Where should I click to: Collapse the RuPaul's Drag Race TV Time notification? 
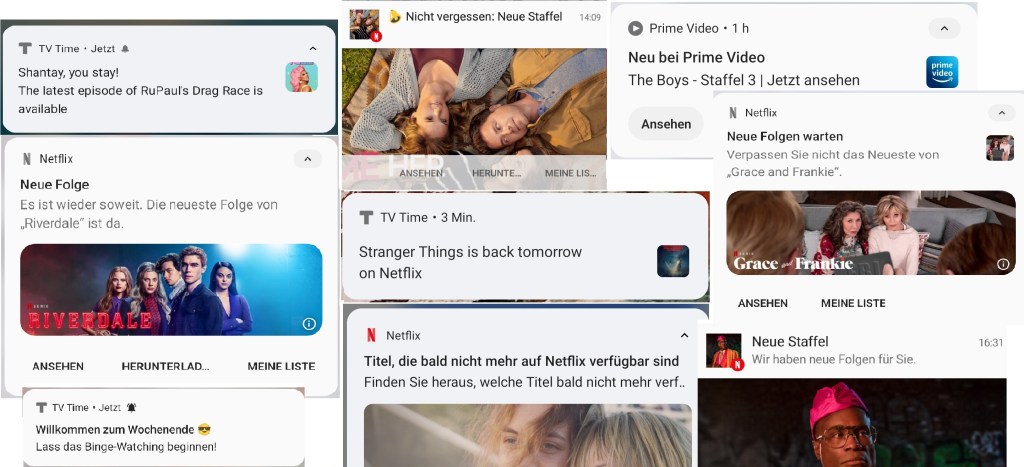(312, 48)
